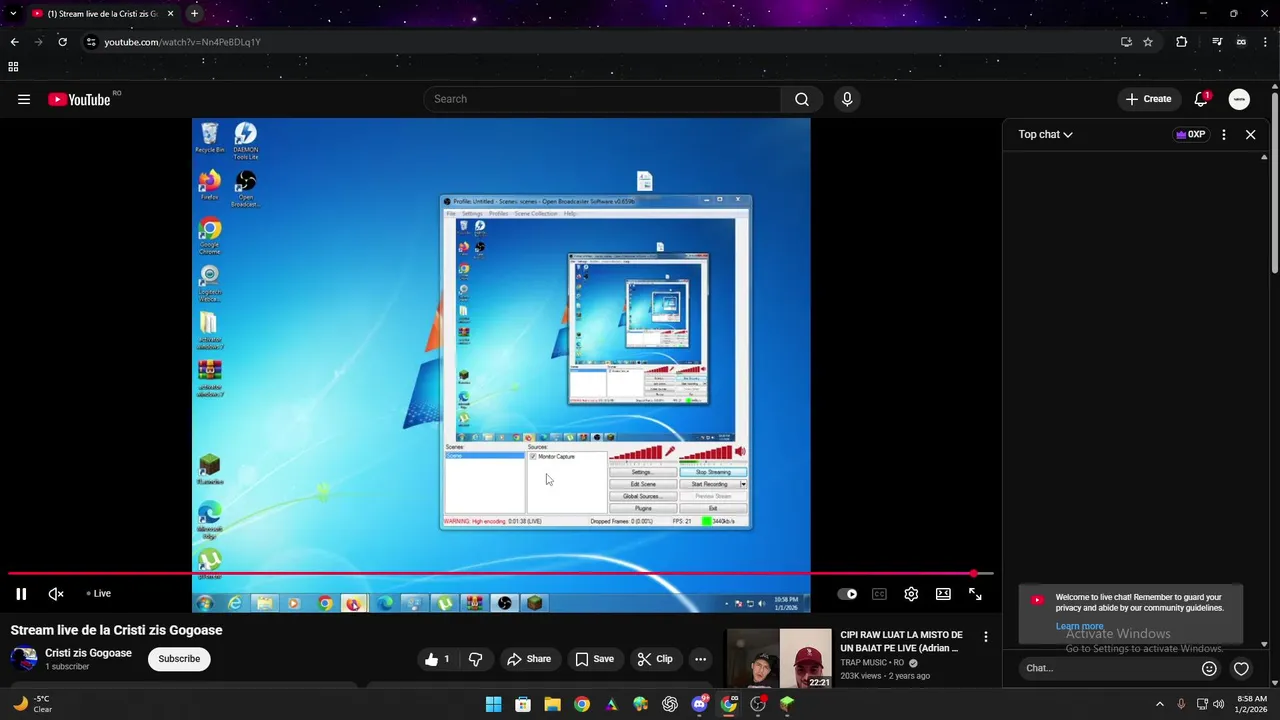The image size is (1280, 720).
Task: Open the volume control in system tray
Action: tap(1218, 704)
